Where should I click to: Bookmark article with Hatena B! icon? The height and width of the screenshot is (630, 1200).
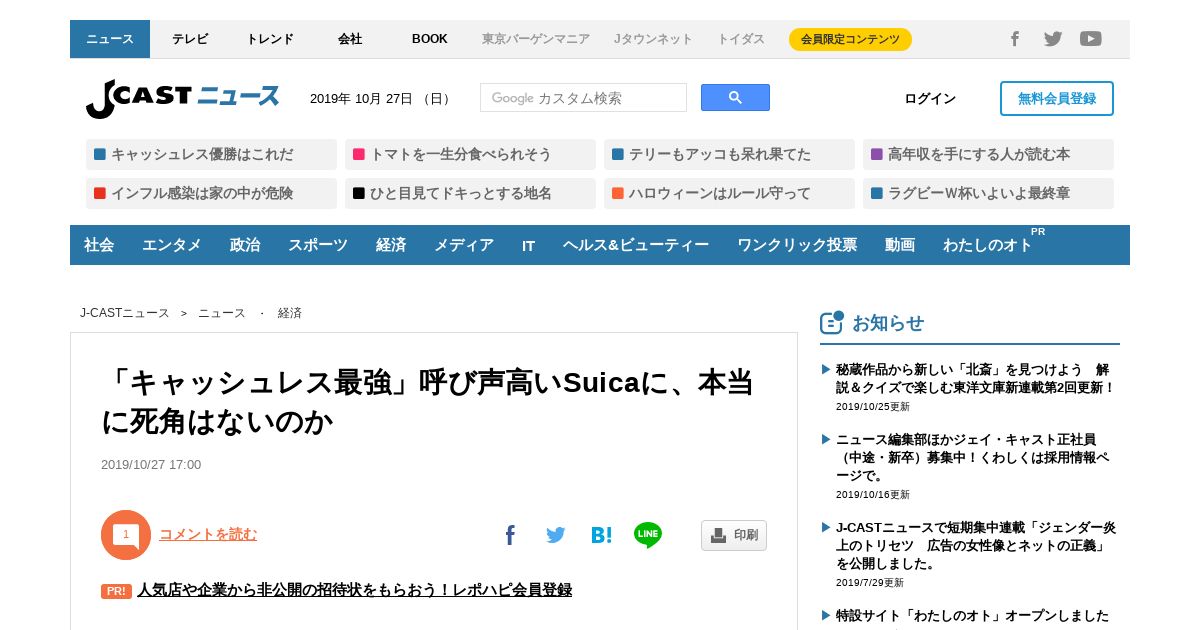[x=601, y=535]
